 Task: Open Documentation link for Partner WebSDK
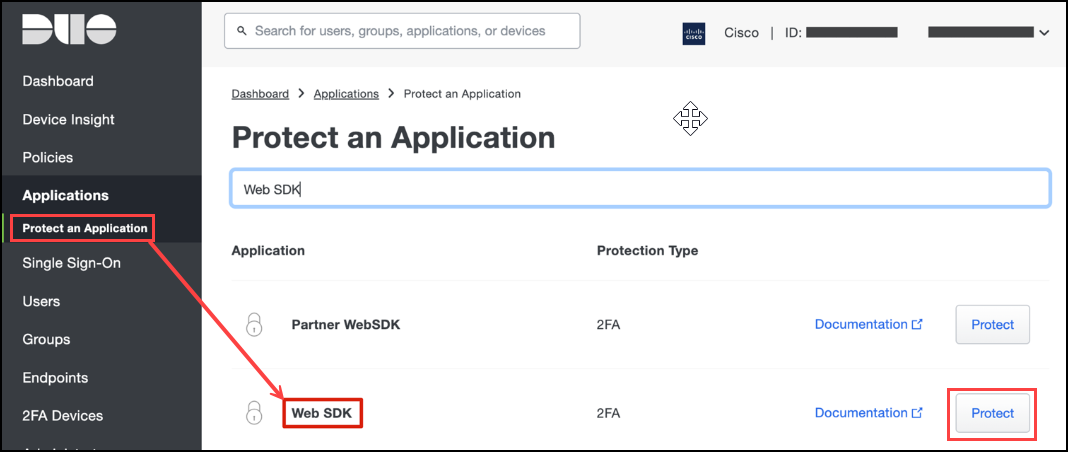tap(868, 325)
